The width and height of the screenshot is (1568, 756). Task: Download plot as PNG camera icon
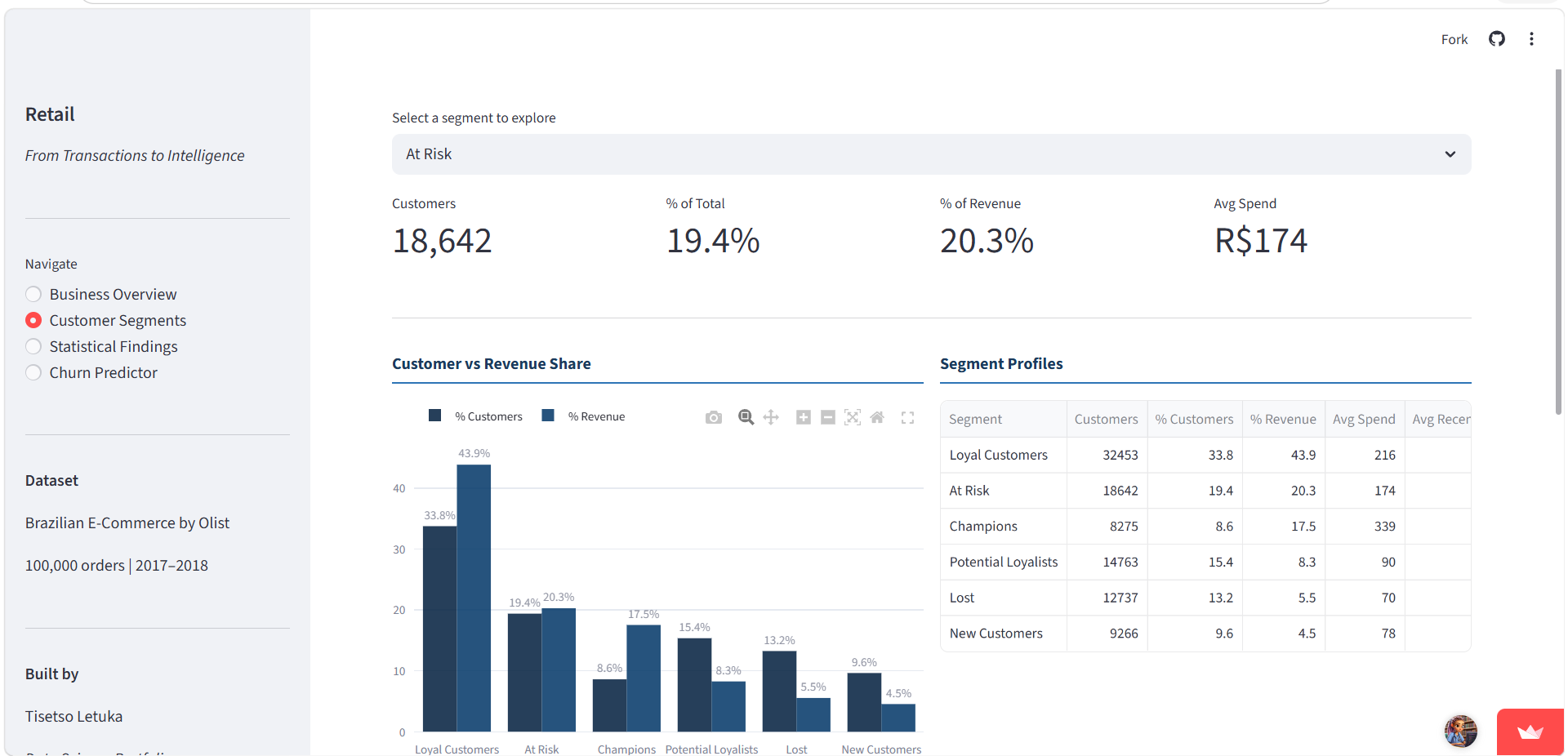click(714, 417)
